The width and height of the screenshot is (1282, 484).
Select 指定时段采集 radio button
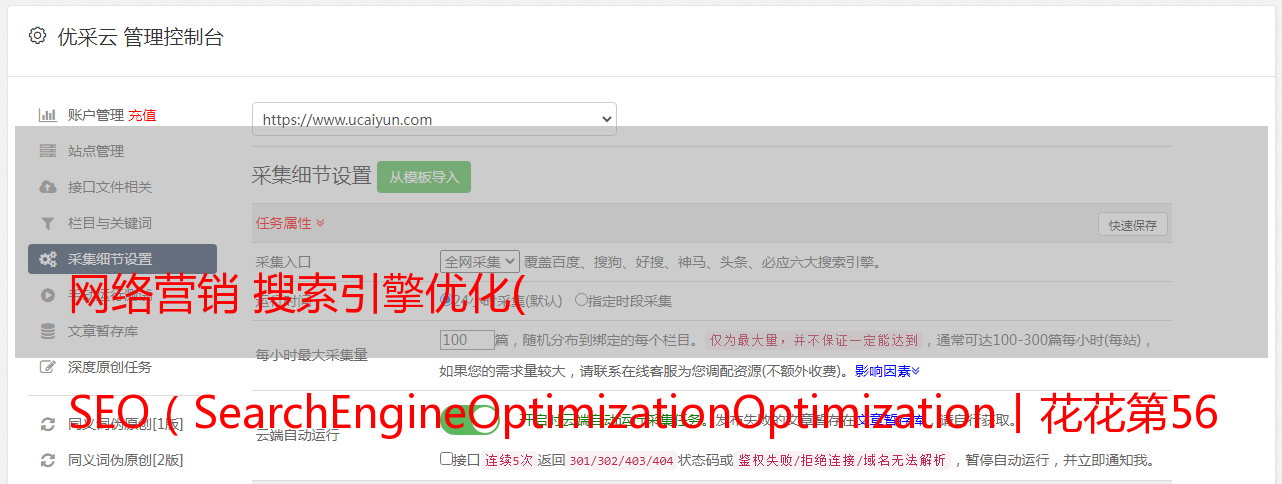click(581, 299)
